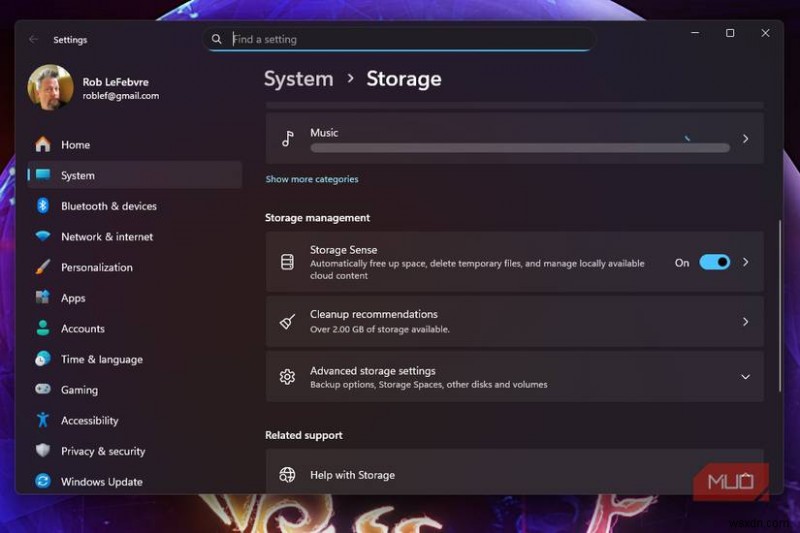Screen dimensions: 800x533
Task: Click the search magnifier icon
Action: click(x=216, y=39)
